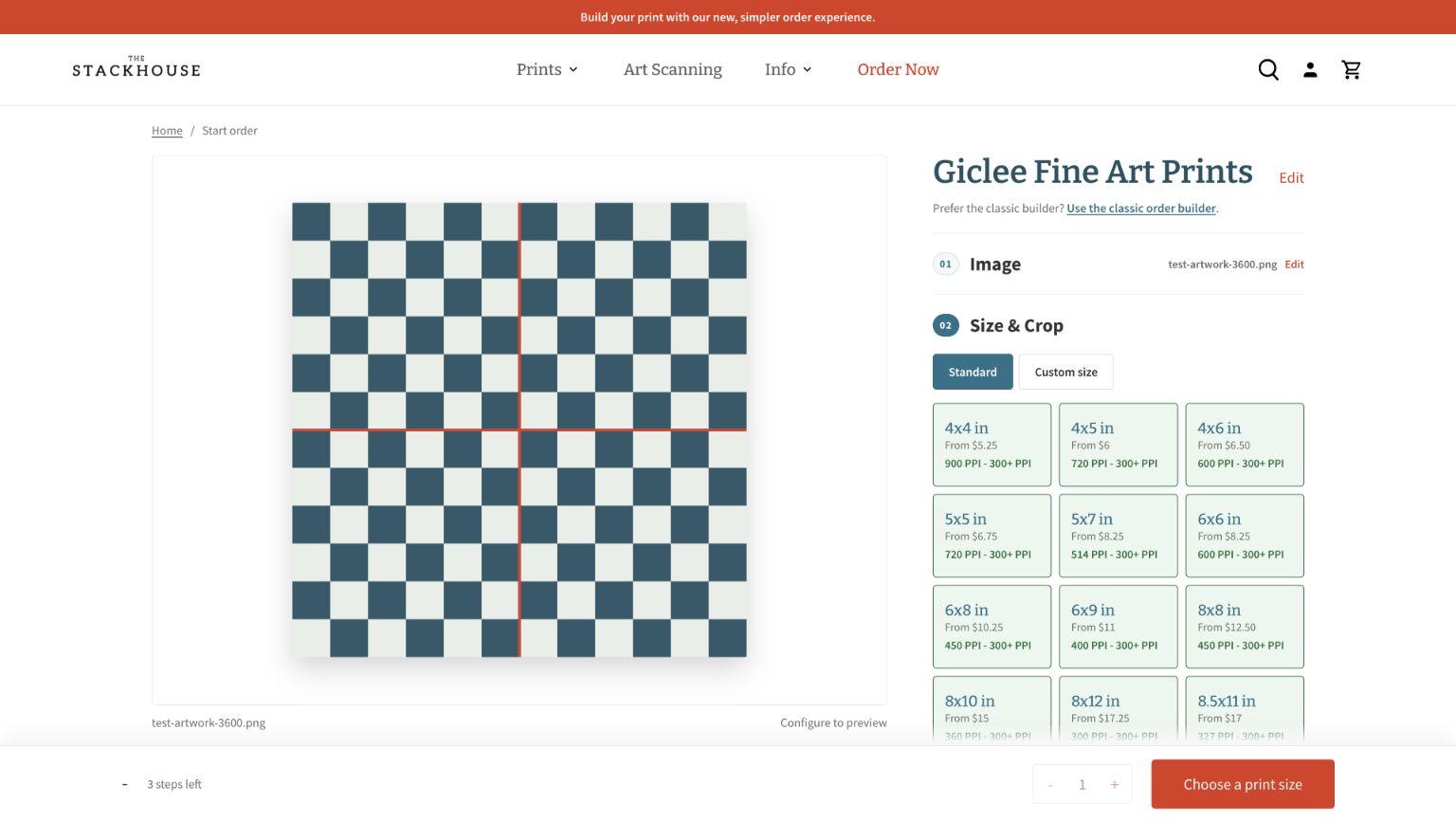The image size is (1456, 822).
Task: Choose the 8x8 in size option
Action: point(1245,627)
